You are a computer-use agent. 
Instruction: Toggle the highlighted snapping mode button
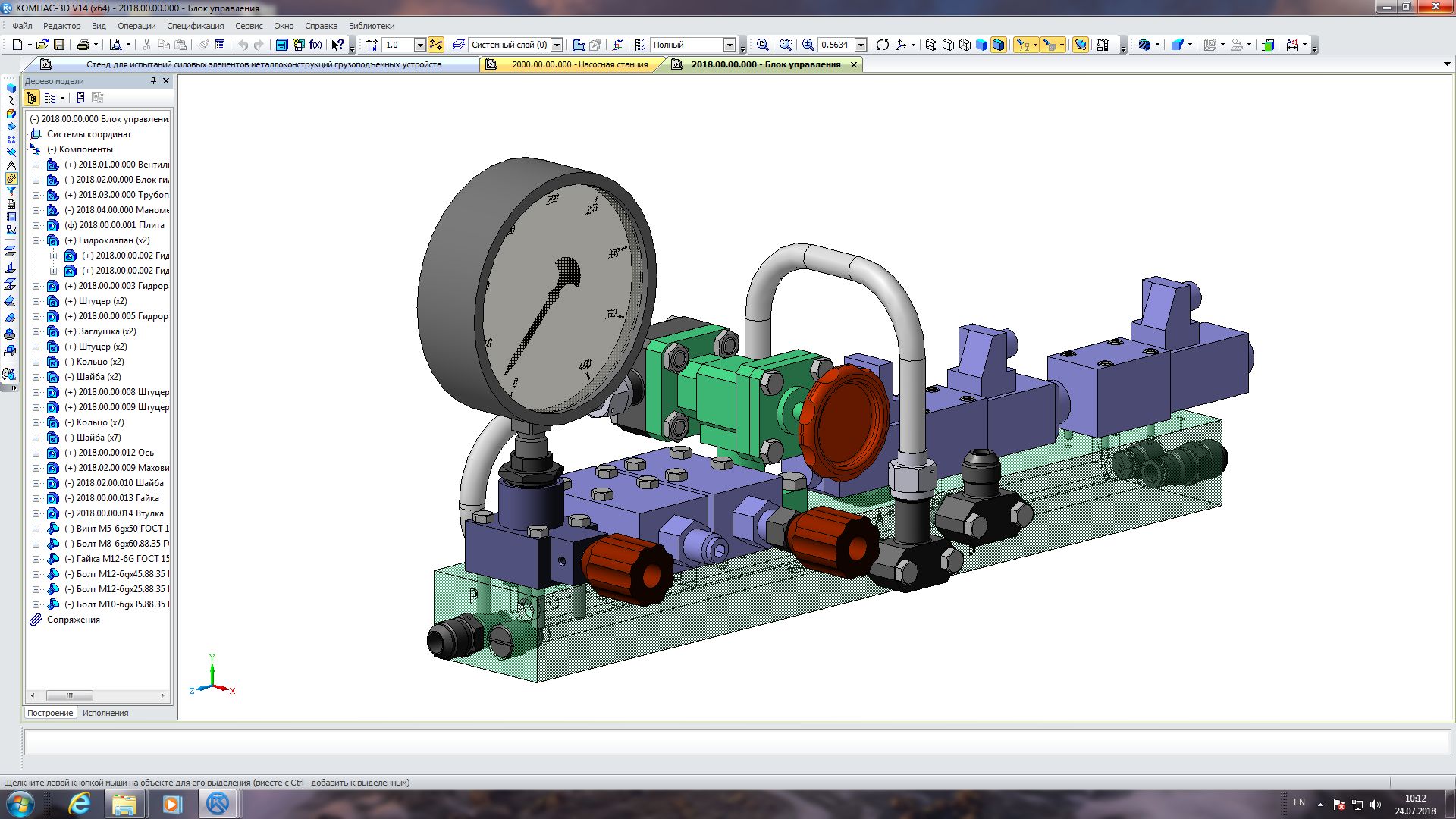pos(436,45)
